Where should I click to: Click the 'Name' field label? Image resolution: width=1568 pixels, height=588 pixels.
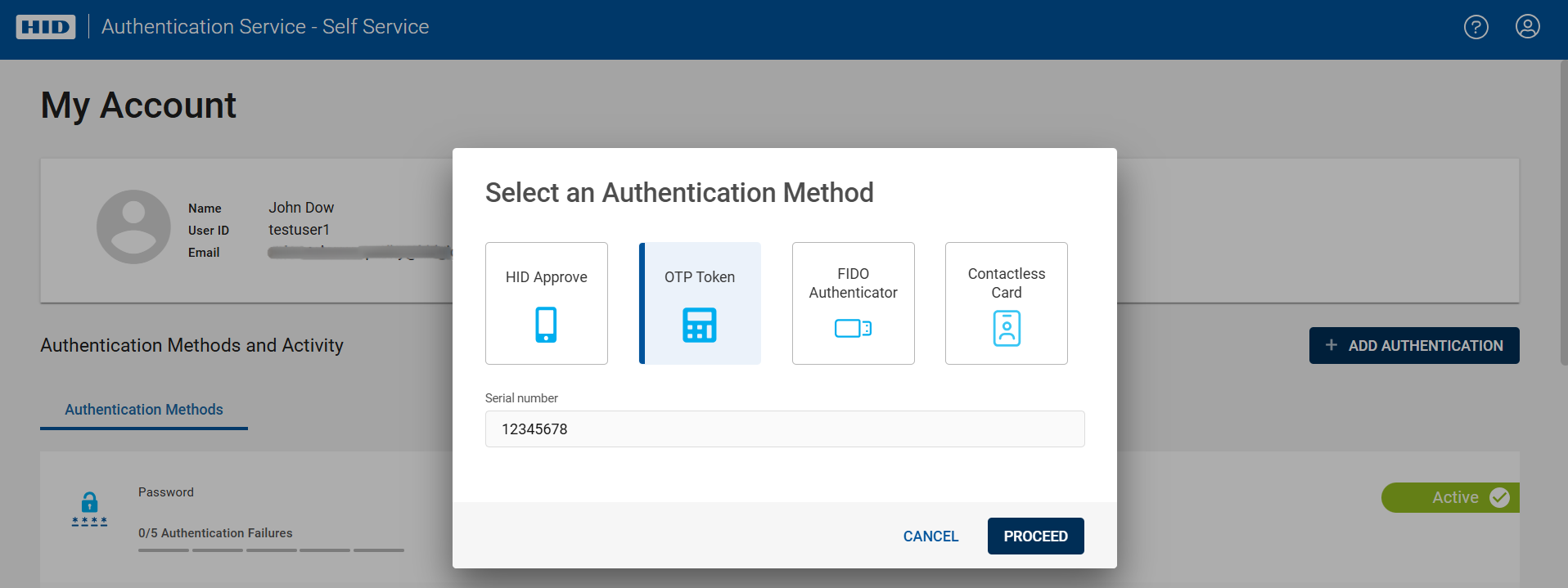tap(205, 209)
